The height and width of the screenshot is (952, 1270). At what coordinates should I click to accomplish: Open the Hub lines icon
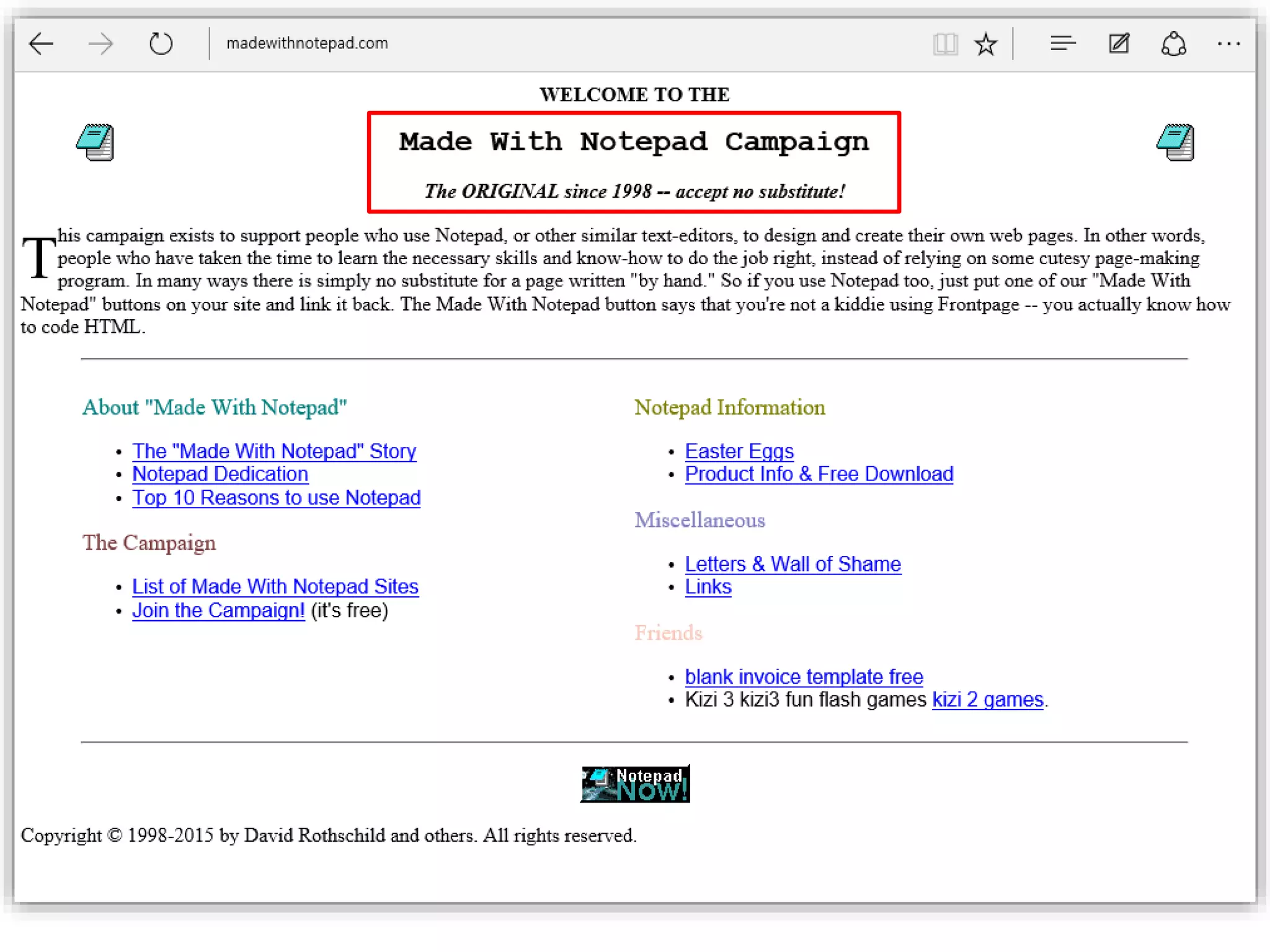[1063, 44]
